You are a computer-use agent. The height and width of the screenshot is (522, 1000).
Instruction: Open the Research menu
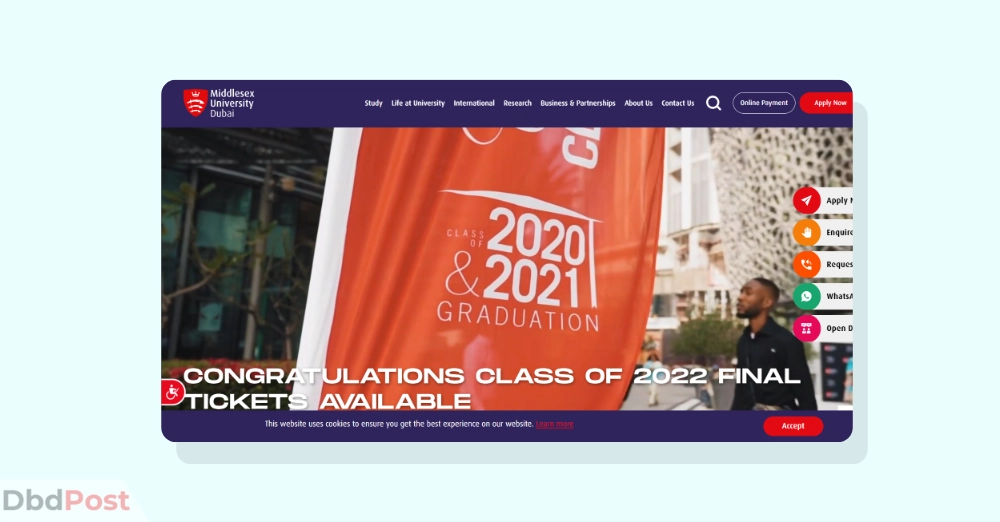click(517, 103)
